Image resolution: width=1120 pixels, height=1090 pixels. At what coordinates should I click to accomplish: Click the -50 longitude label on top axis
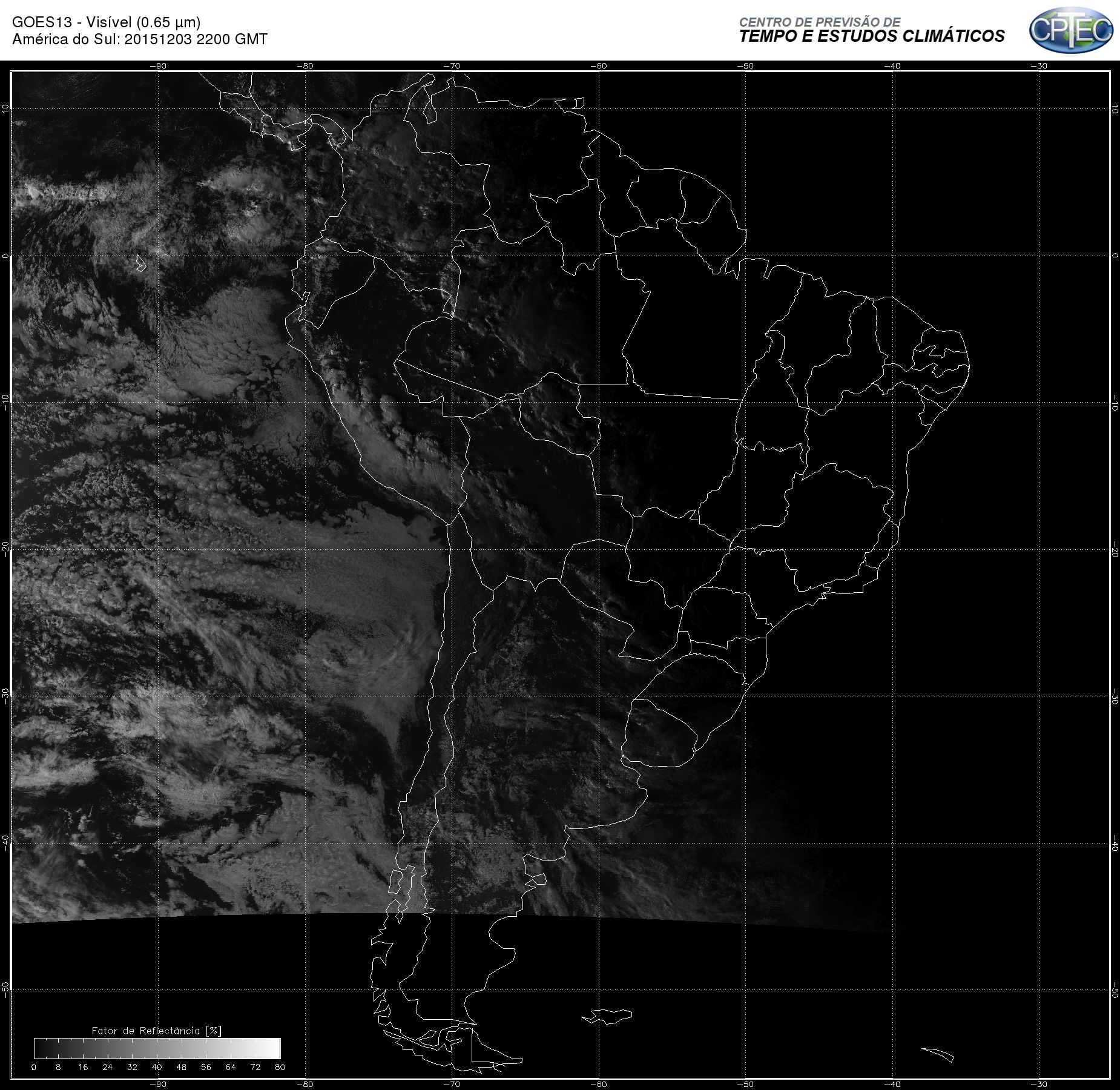point(745,66)
